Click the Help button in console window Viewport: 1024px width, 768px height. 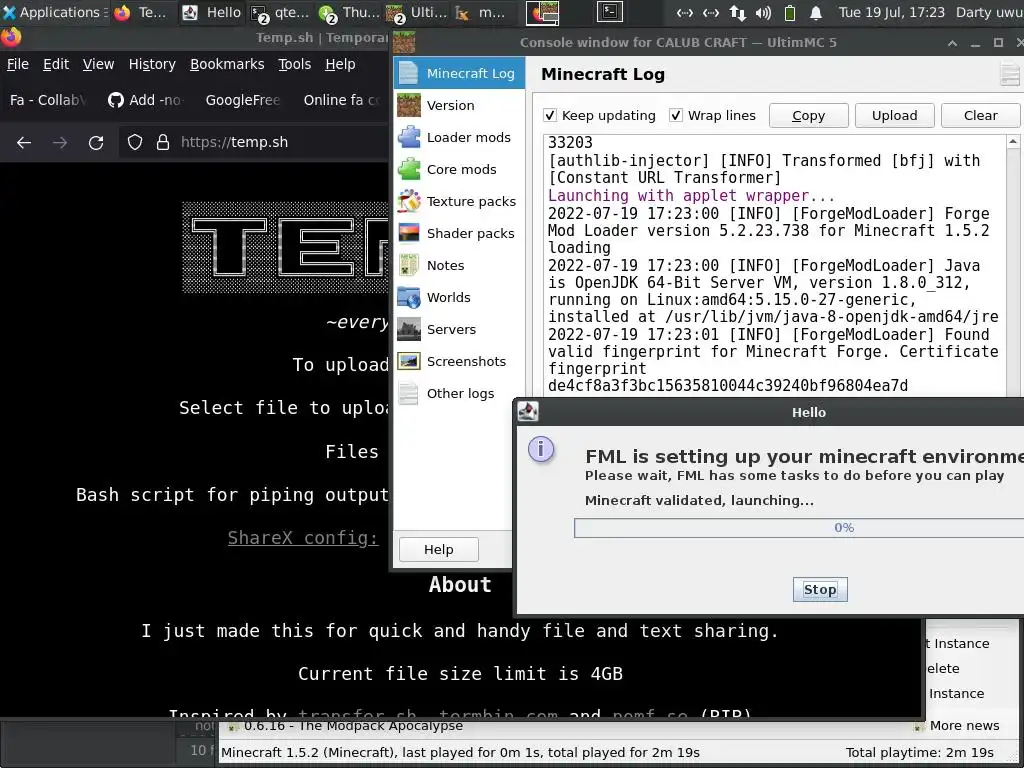coord(438,549)
